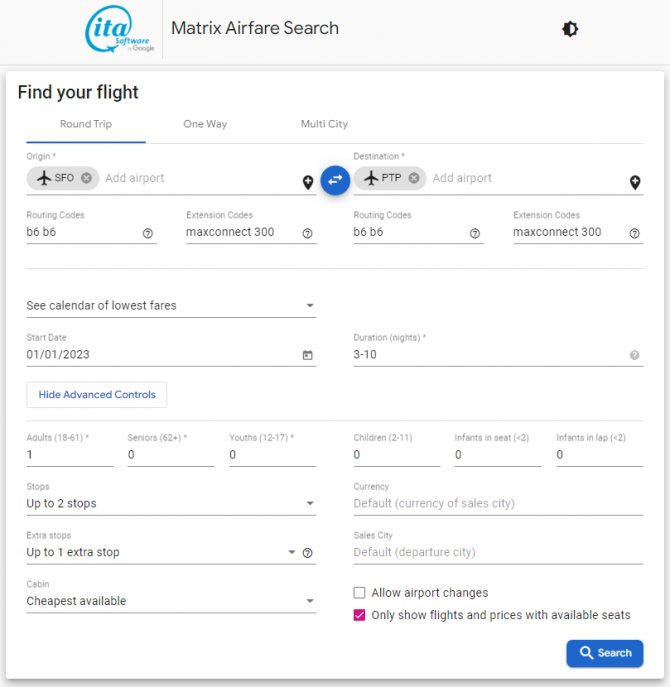Enable Allow airport changes checkbox

360,593
